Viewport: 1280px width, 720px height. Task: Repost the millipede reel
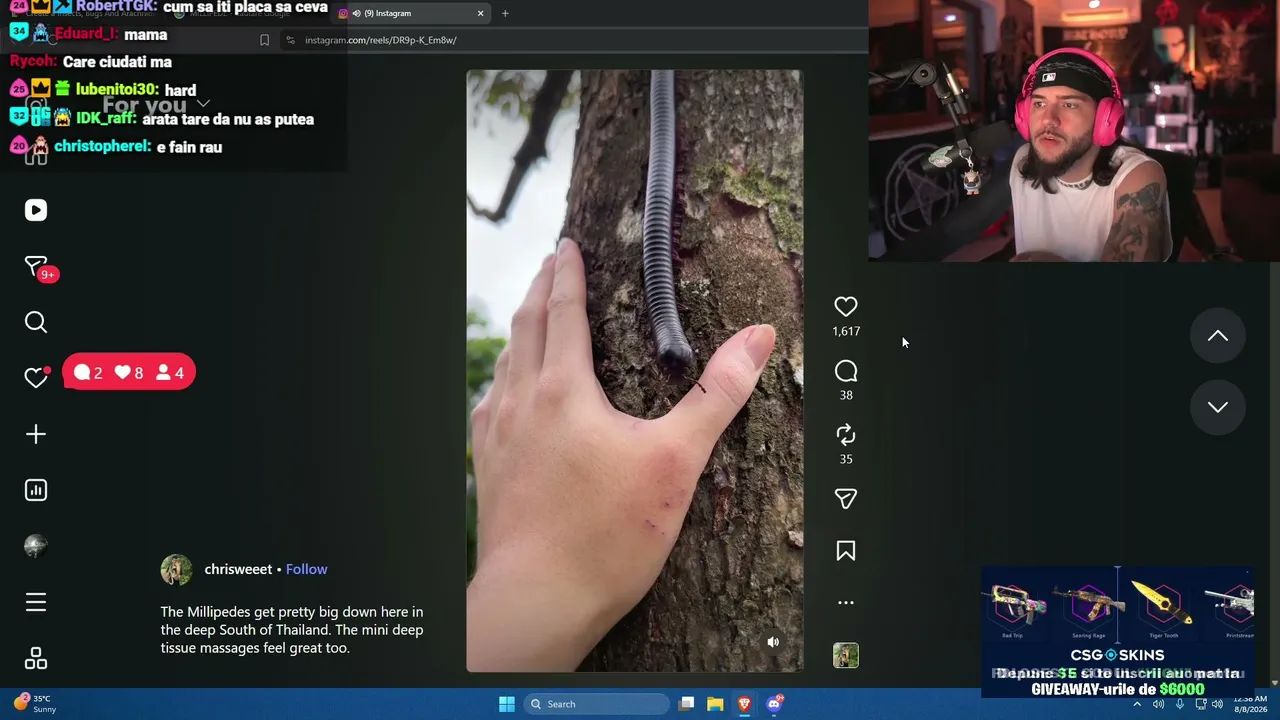(846, 435)
